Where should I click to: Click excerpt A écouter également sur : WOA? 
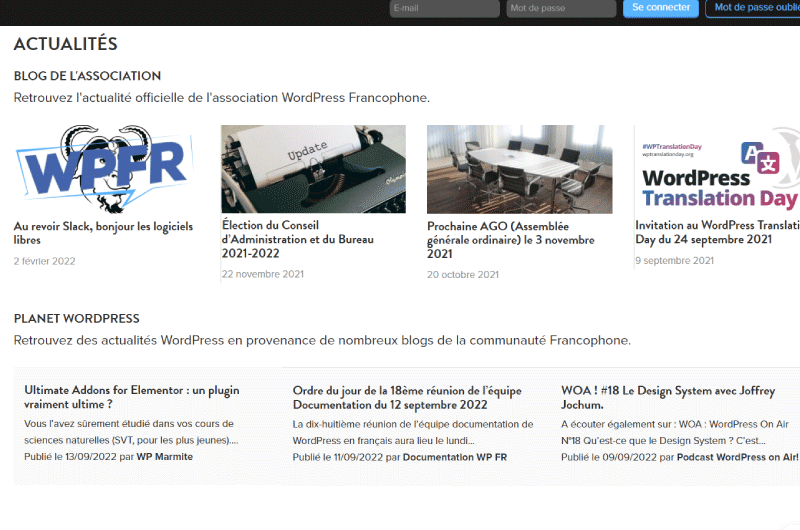point(675,432)
